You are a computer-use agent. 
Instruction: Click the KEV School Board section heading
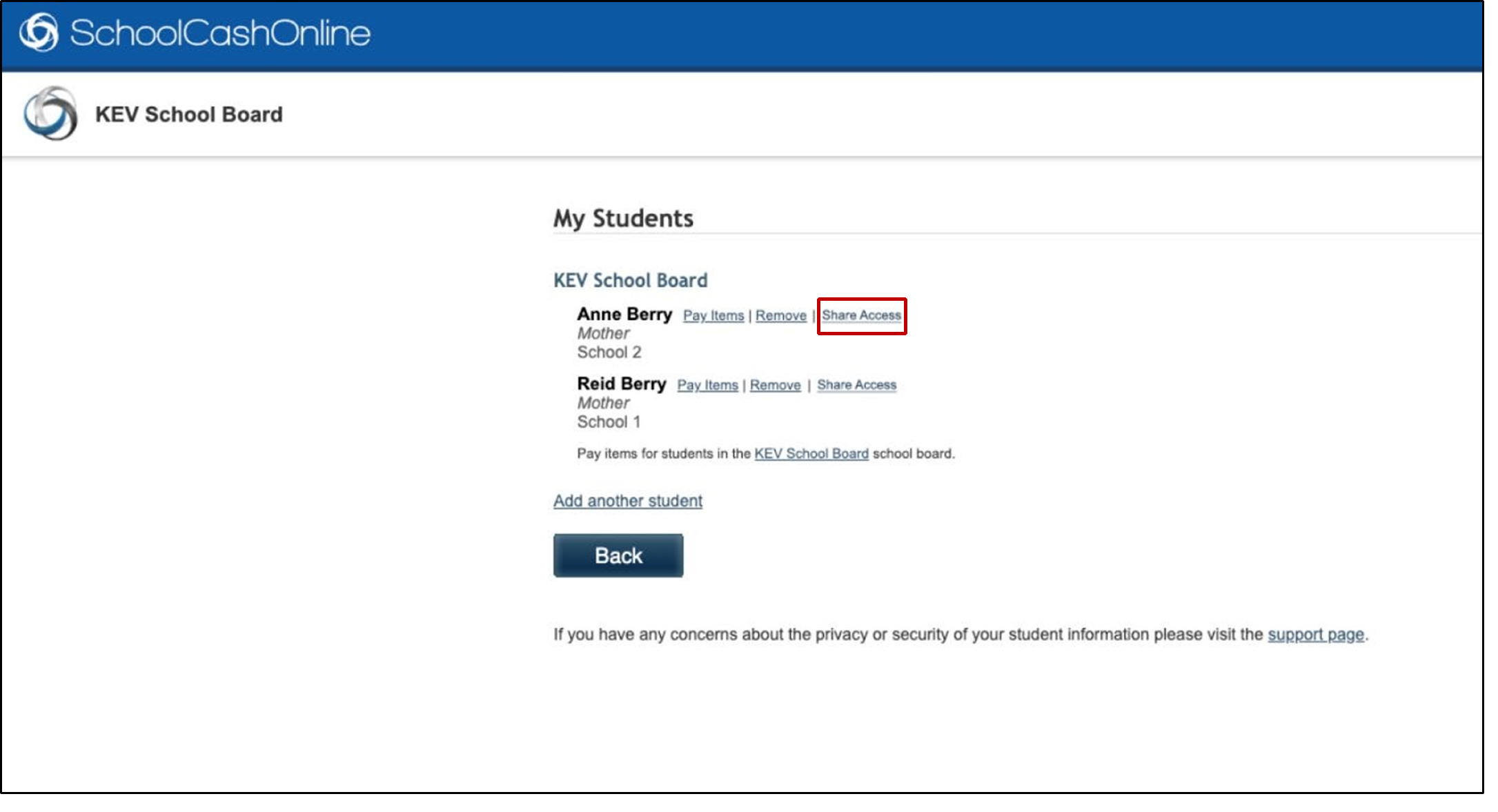[630, 281]
